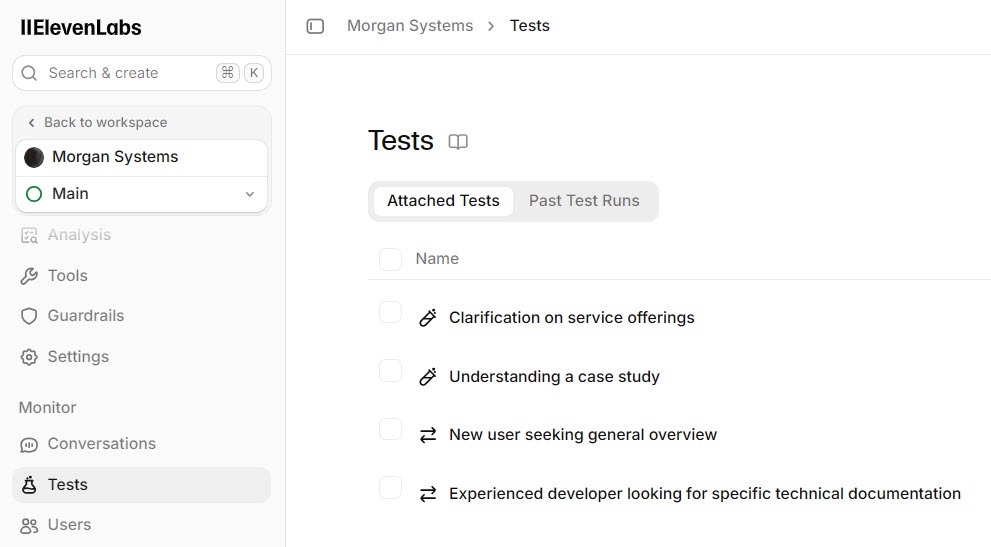Click test-tube icon beside Clarification on service offerings
The height and width of the screenshot is (547, 991).
tap(428, 317)
